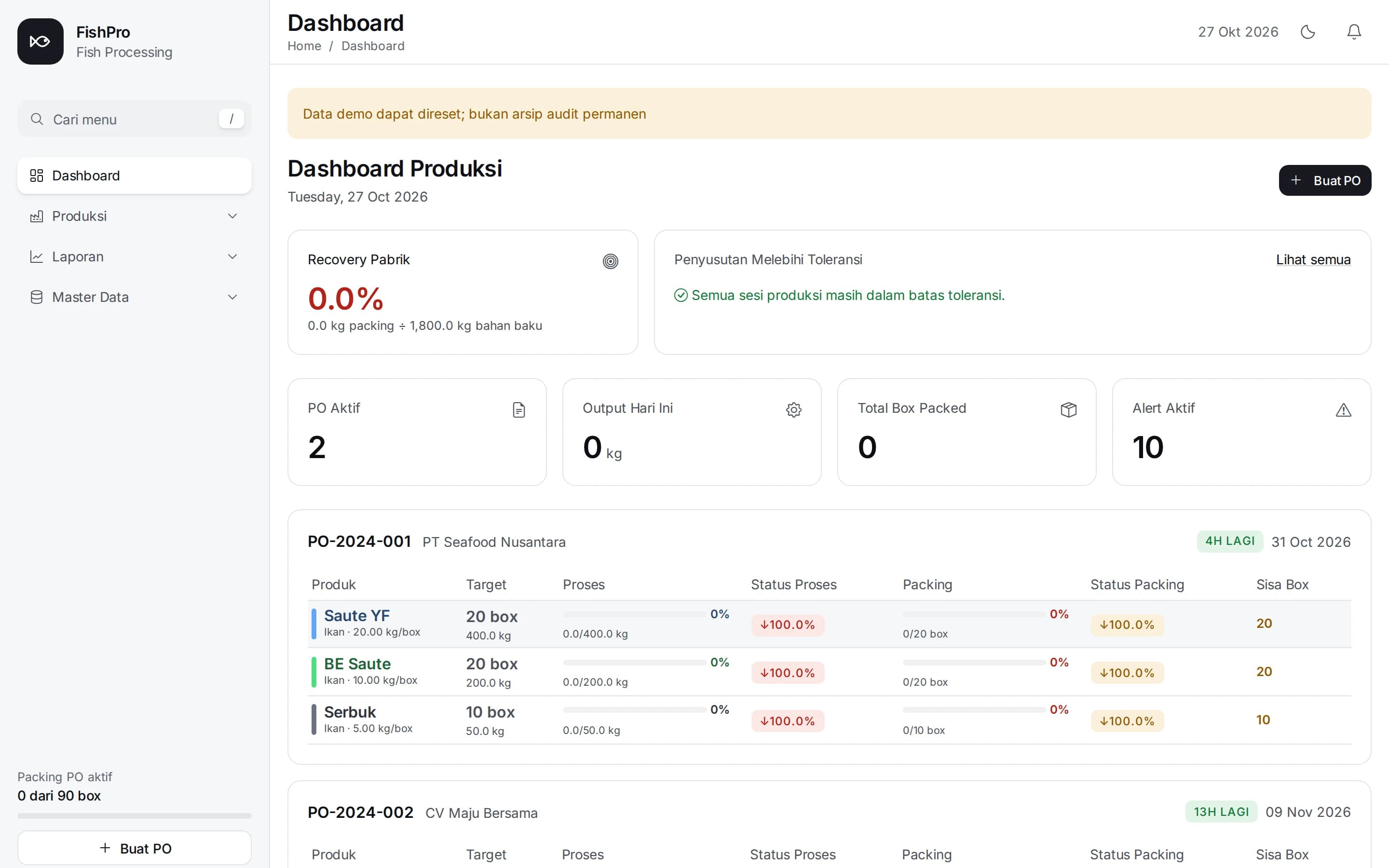
Task: Click the green check icon in tolerance message
Action: [681, 295]
